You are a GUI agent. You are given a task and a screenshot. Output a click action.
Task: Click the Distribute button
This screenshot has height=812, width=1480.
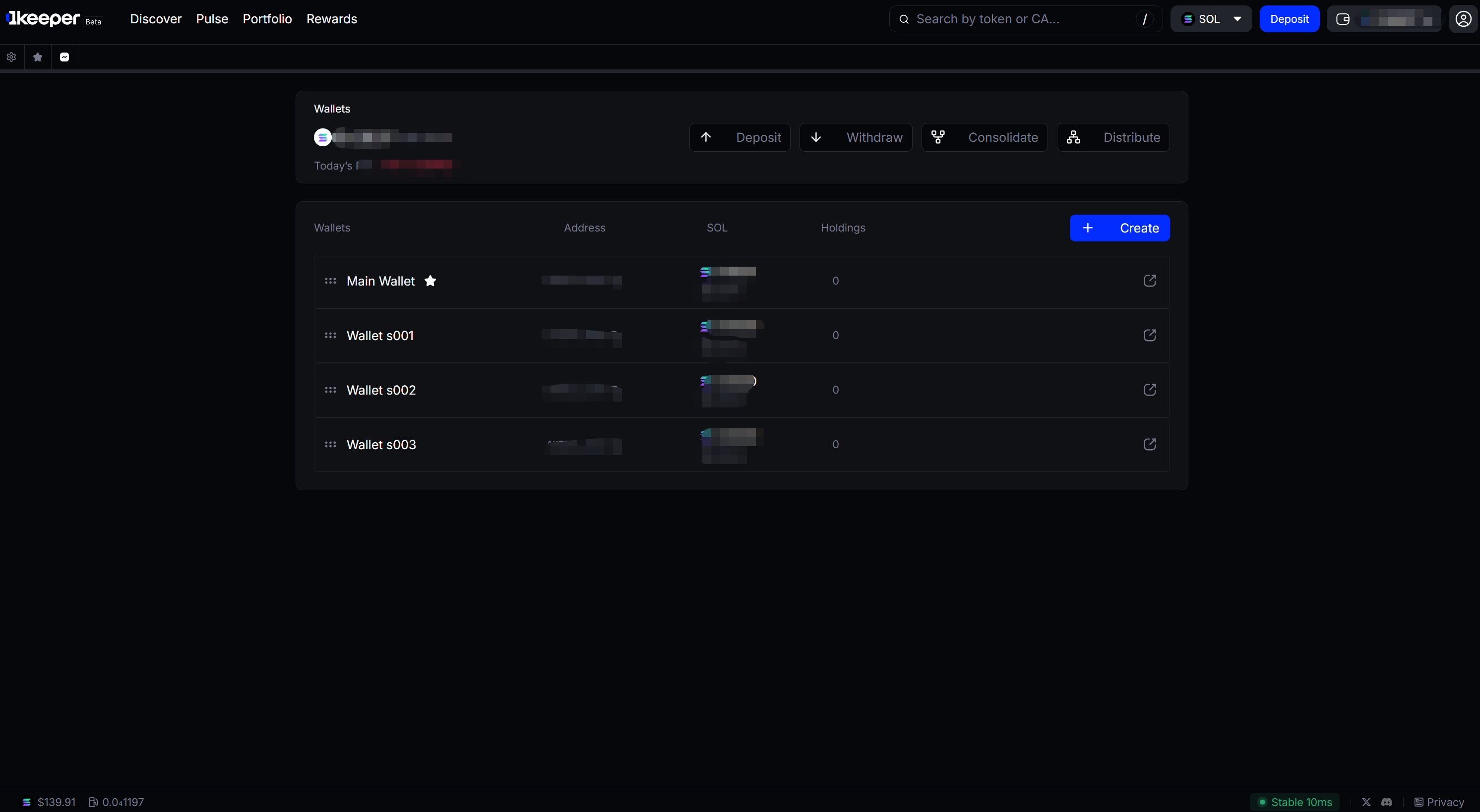pos(1113,137)
